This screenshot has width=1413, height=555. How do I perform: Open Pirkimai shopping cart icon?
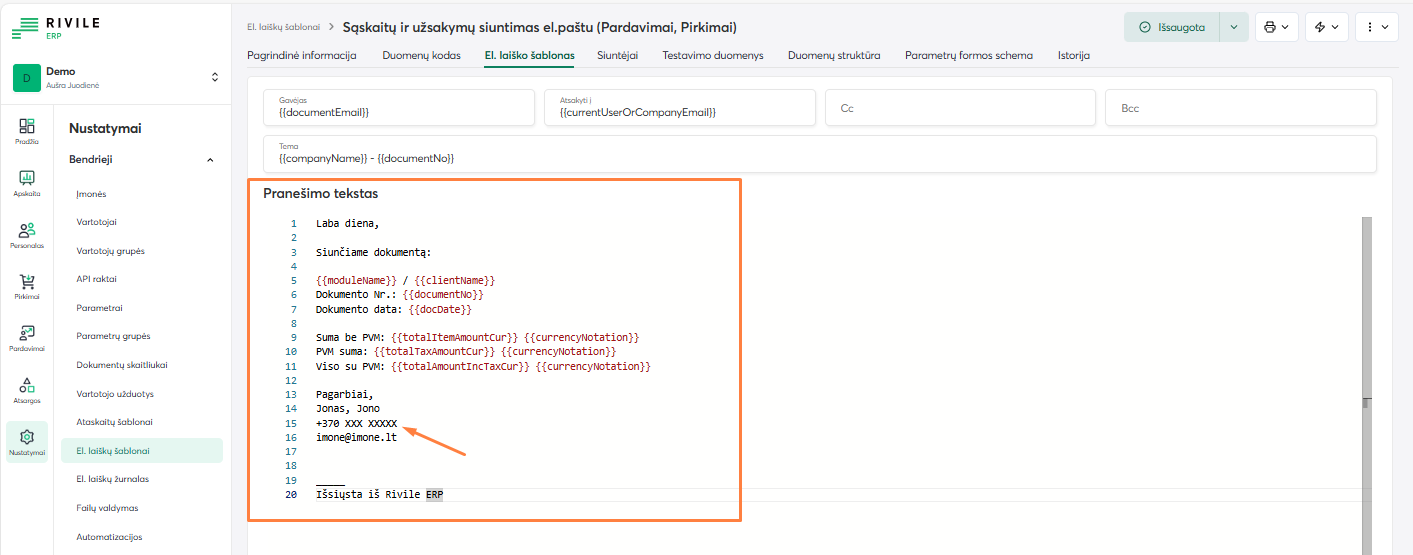pyautogui.click(x=27, y=283)
